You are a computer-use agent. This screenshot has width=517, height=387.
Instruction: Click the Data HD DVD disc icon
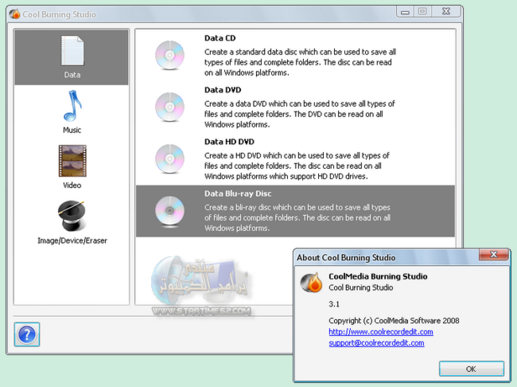pyautogui.click(x=170, y=159)
